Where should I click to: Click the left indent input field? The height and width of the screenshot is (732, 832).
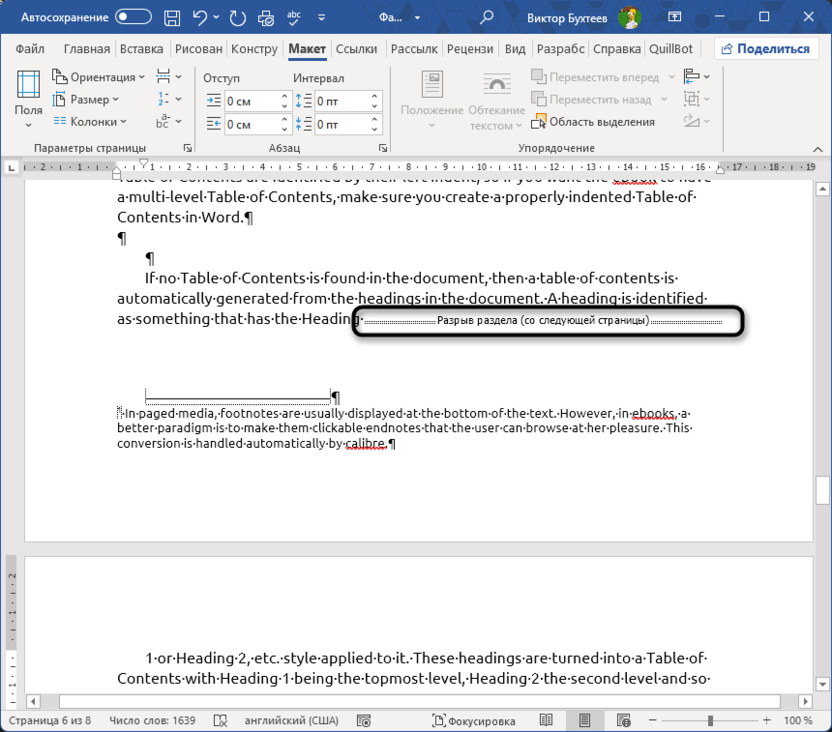[250, 101]
